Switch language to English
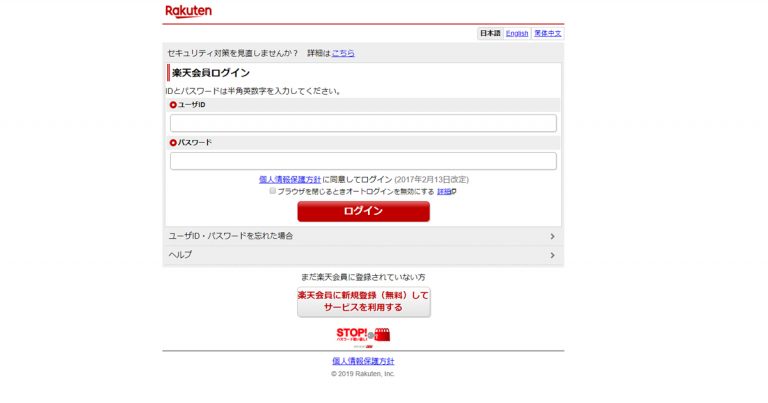Screen dimensions: 768x403 [517, 33]
